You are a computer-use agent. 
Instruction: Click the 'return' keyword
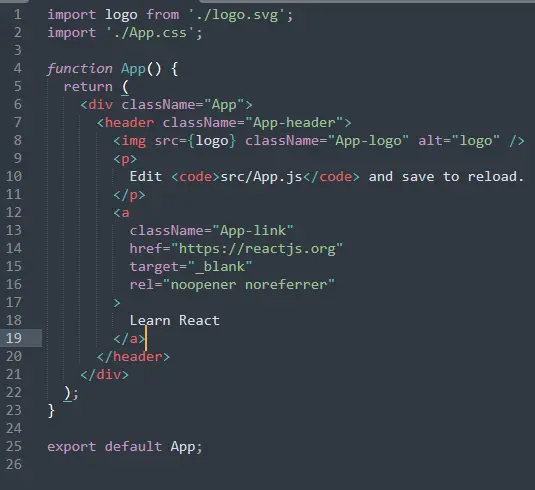88,87
